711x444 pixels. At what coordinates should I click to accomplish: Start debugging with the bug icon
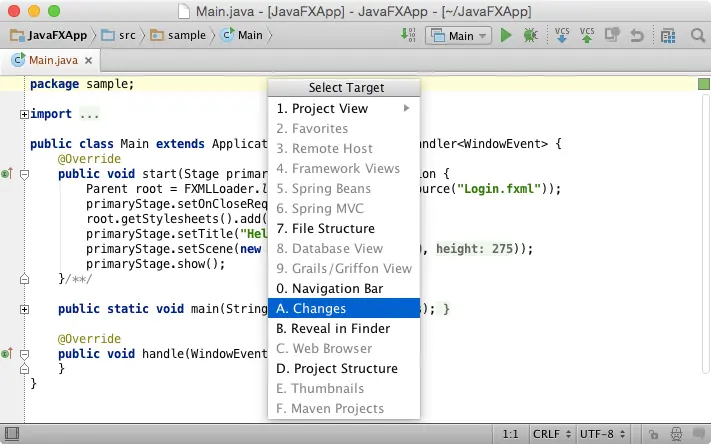530,35
